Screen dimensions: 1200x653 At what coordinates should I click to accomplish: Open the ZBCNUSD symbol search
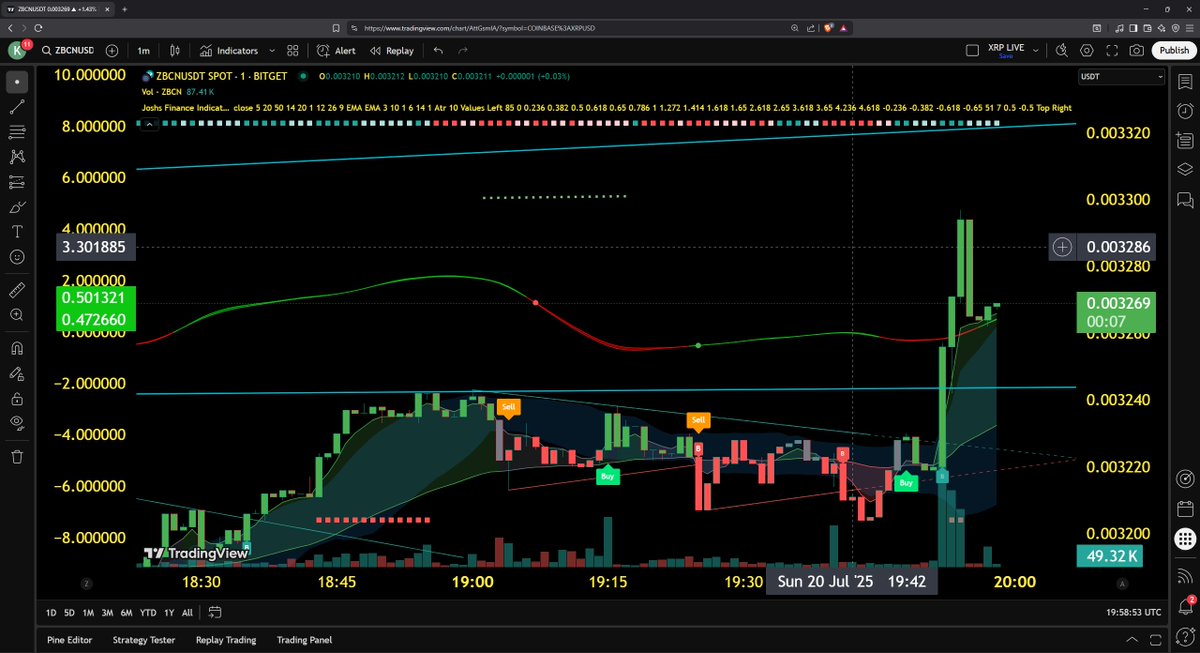tap(70, 50)
